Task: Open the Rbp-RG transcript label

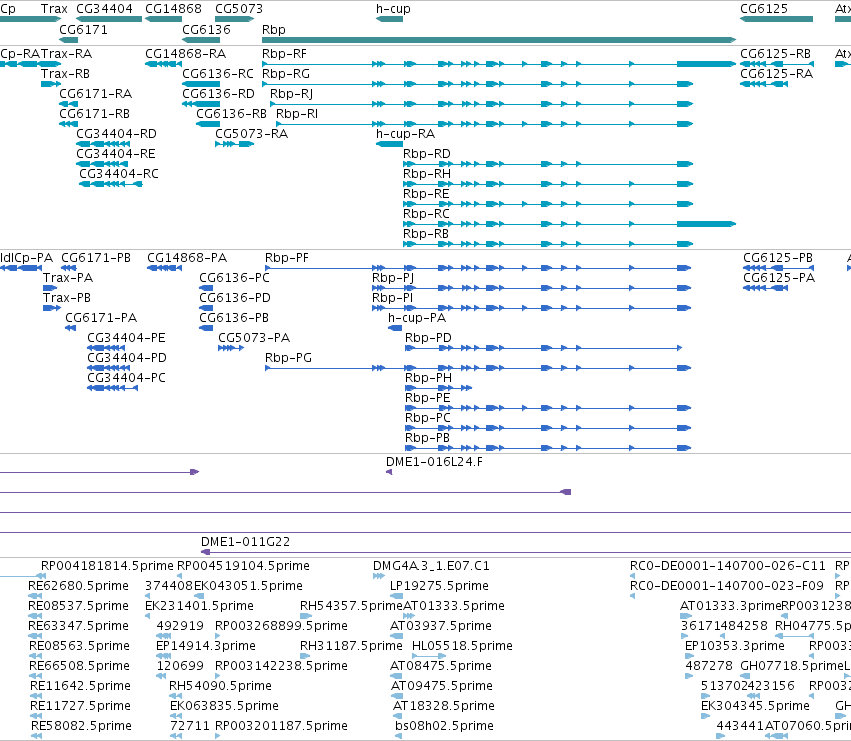Action: pos(286,74)
